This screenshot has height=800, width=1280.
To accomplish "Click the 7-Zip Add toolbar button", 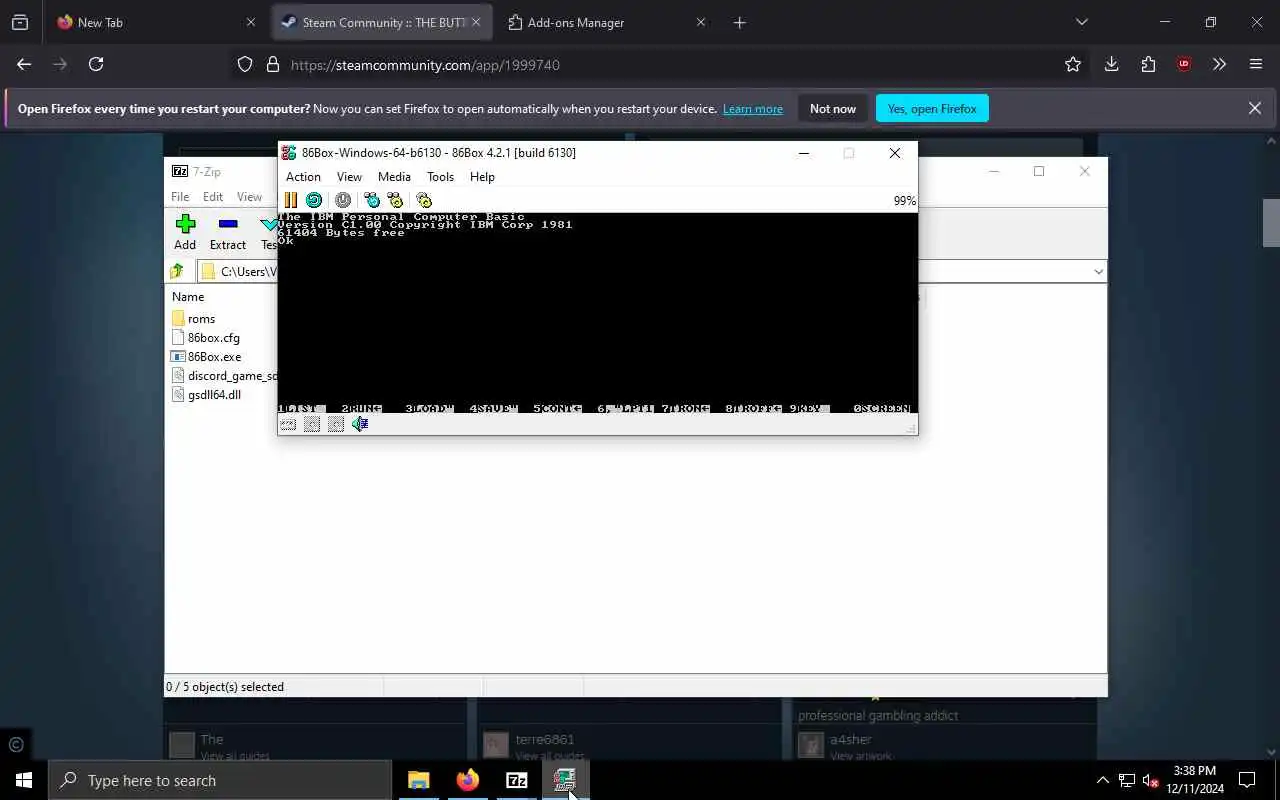I will (x=185, y=232).
